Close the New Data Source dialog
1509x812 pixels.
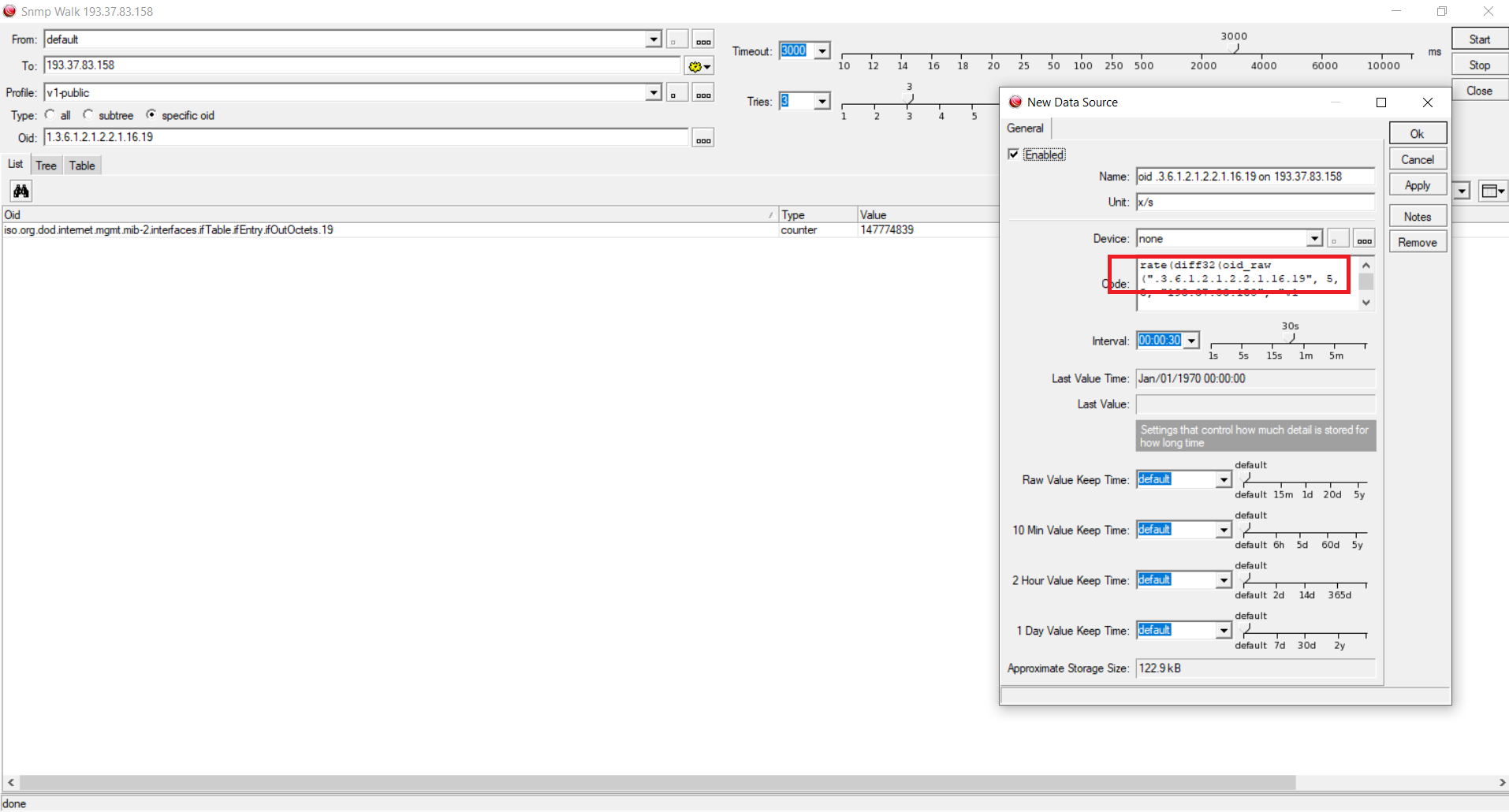[x=1428, y=102]
